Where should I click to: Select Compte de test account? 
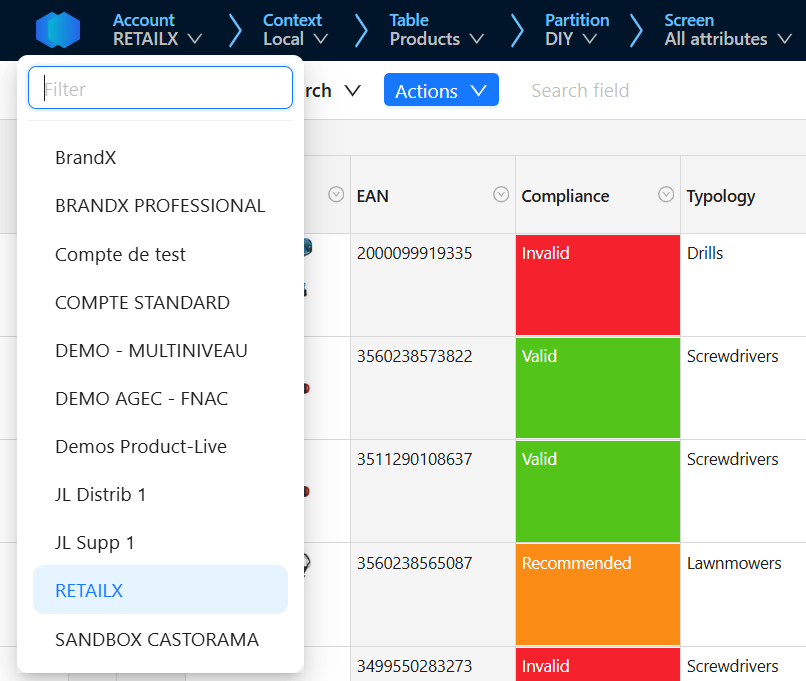click(x=121, y=255)
